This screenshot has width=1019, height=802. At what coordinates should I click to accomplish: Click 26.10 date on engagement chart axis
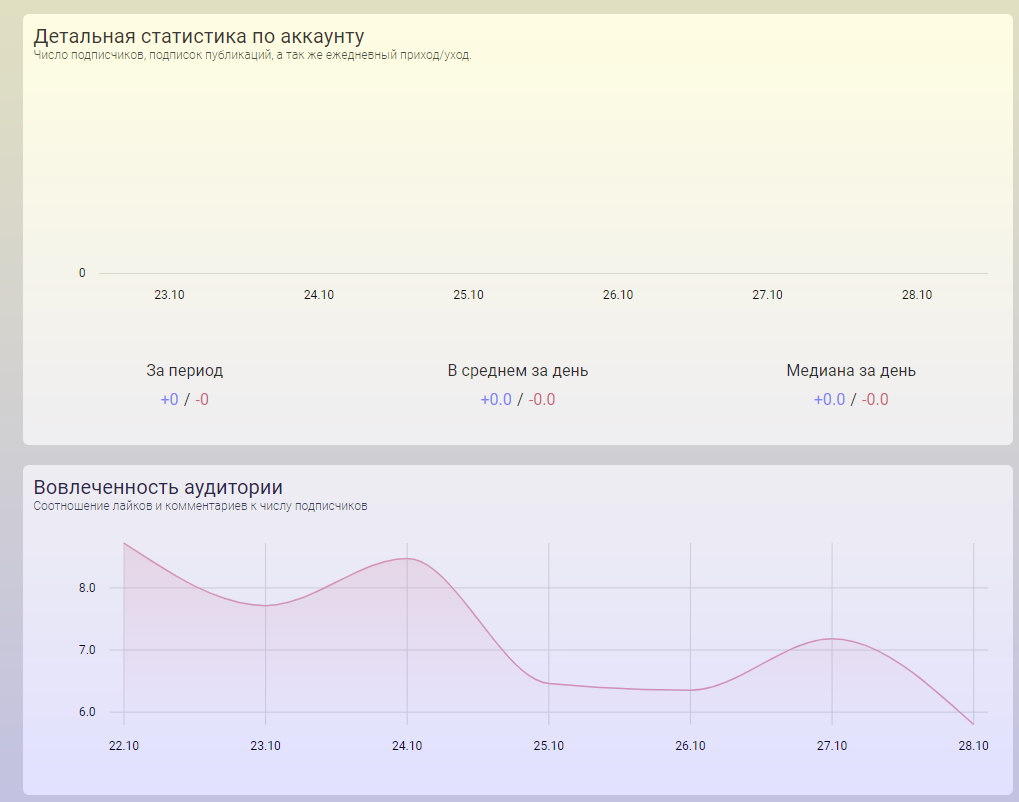pyautogui.click(x=690, y=746)
